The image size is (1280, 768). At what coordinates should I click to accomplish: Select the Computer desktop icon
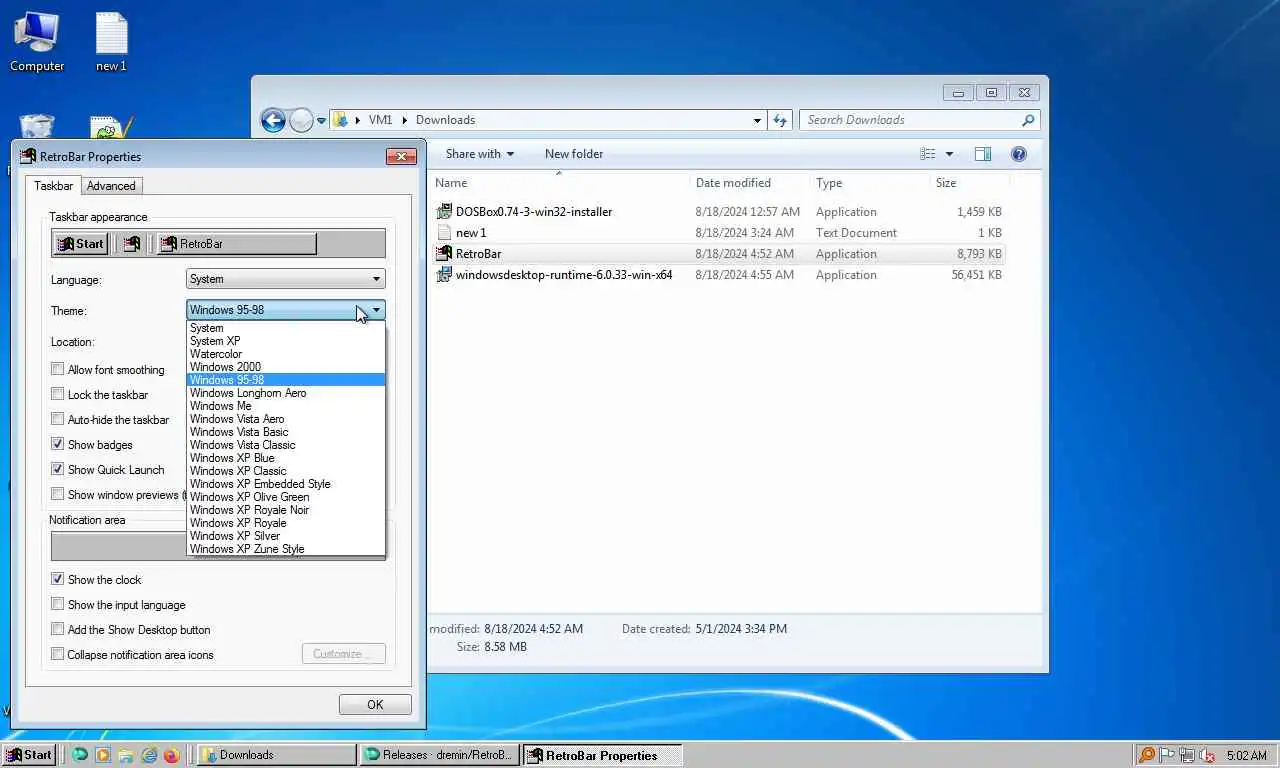[37, 42]
